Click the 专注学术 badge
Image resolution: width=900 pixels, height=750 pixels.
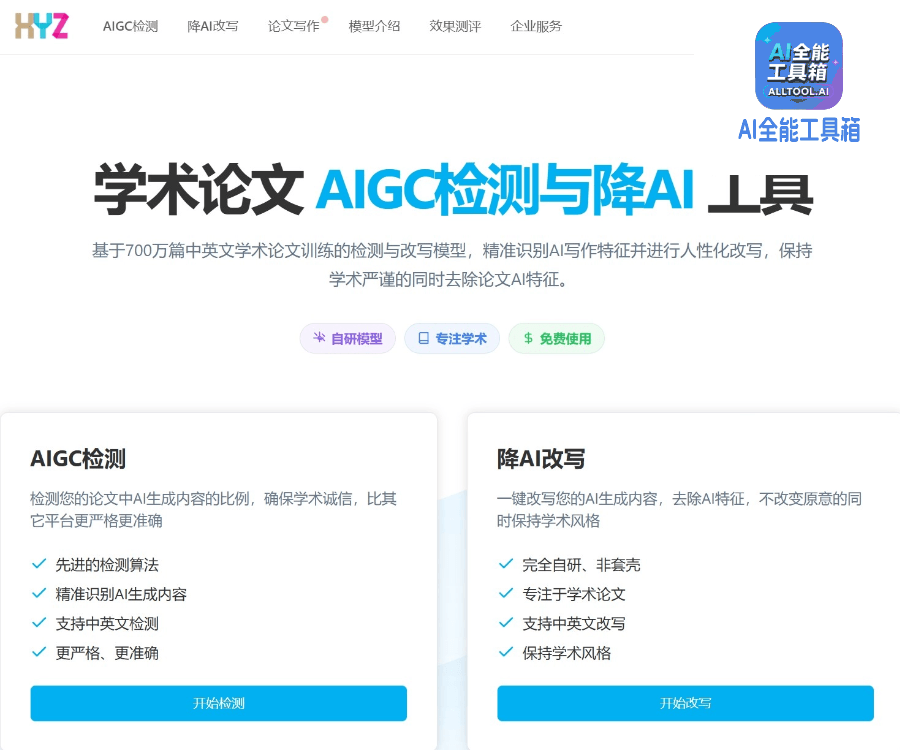[x=452, y=339]
